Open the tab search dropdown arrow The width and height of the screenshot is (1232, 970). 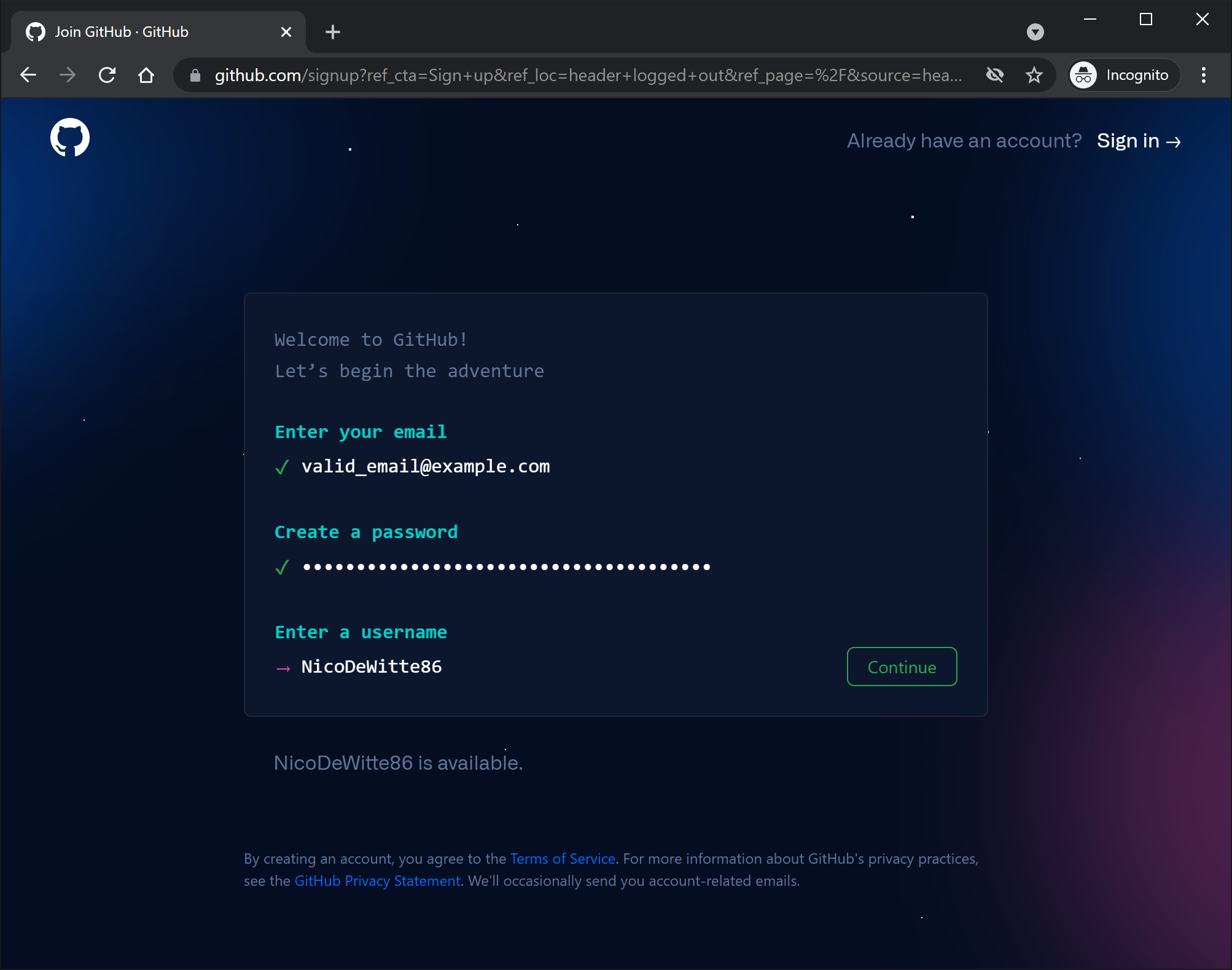1035,32
